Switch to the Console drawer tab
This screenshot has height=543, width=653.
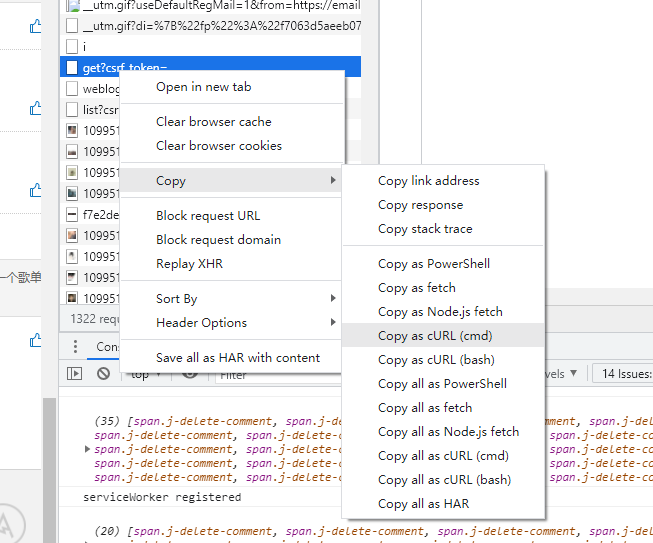[107, 346]
